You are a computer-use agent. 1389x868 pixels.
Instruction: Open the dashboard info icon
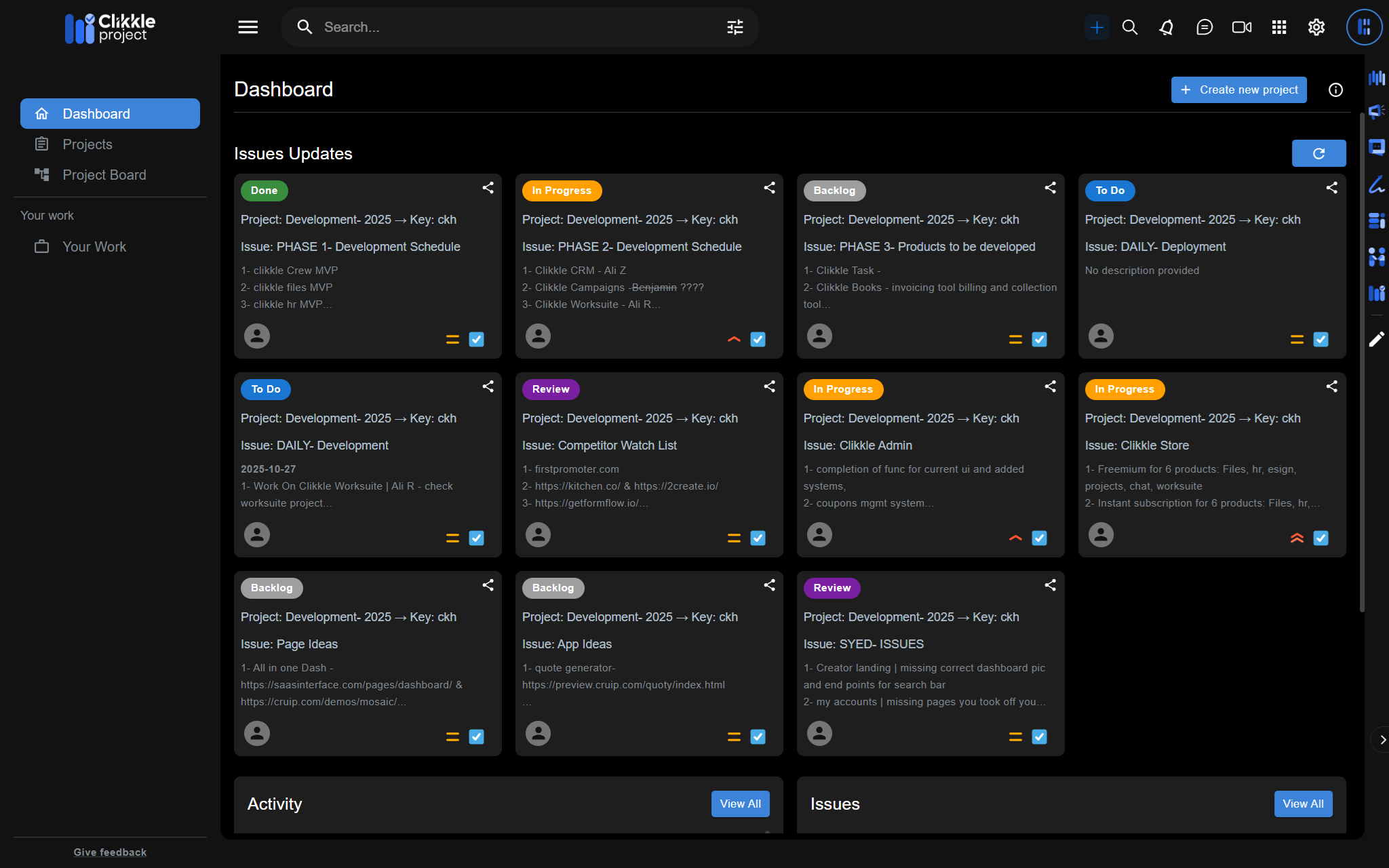click(x=1335, y=90)
